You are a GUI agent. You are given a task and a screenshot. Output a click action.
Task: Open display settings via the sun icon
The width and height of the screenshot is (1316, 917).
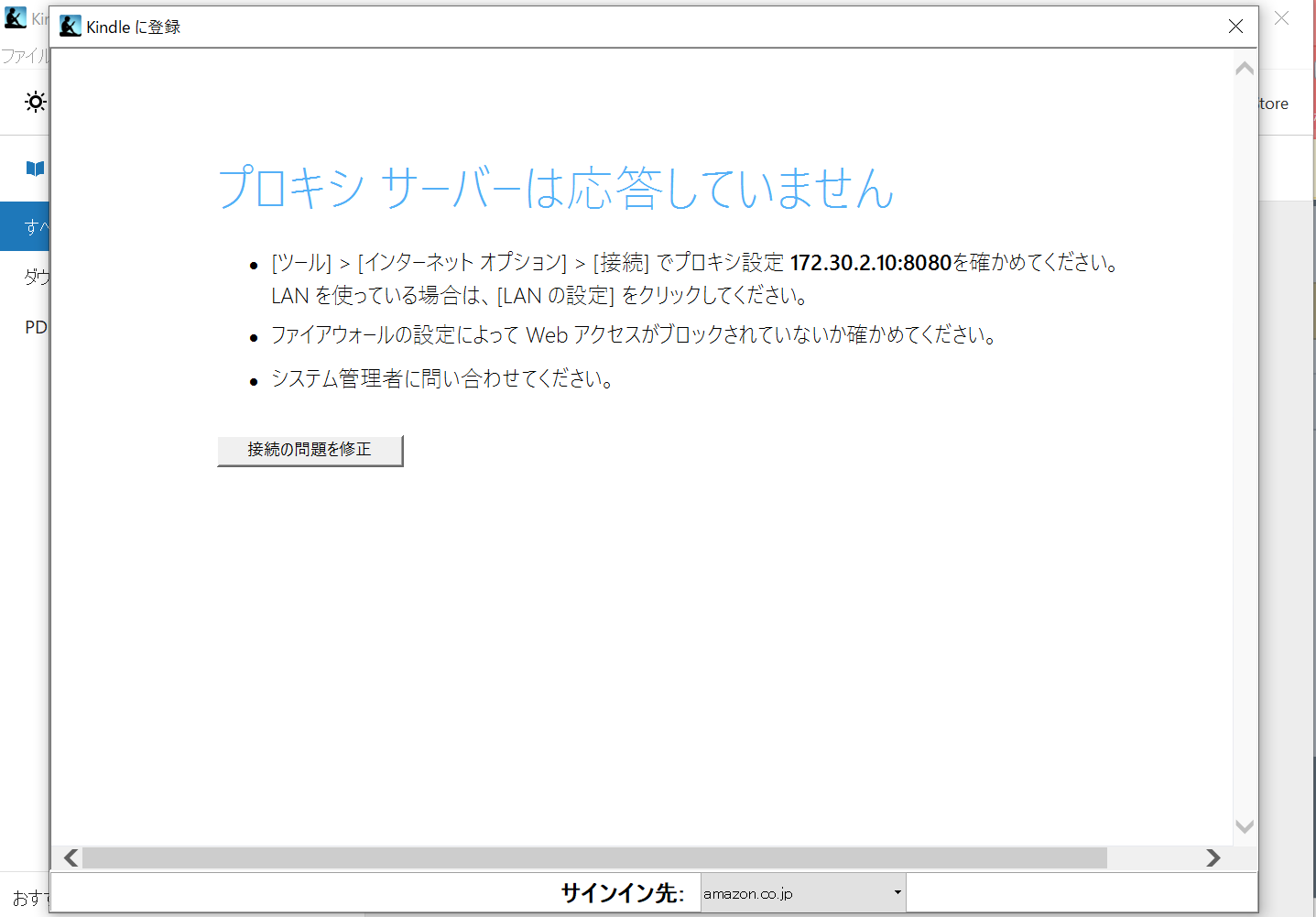click(x=36, y=102)
